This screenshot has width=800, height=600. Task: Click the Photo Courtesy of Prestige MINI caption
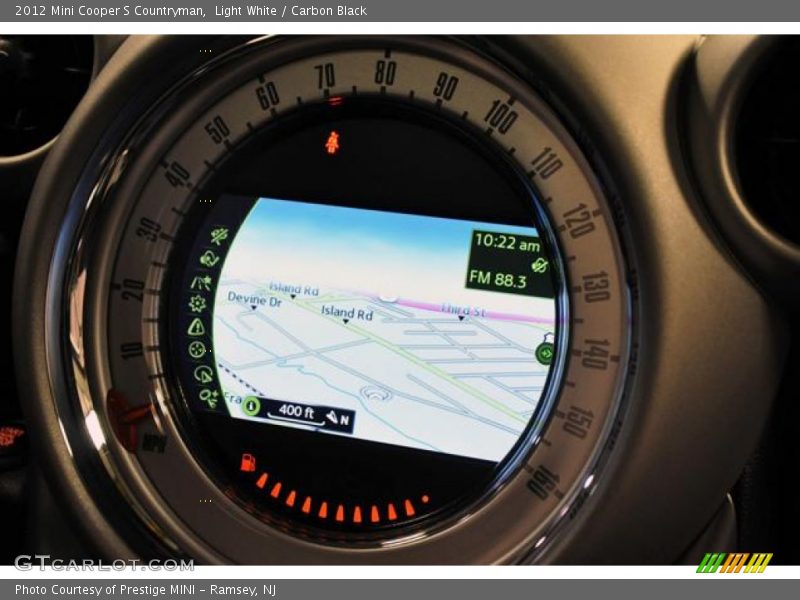(x=145, y=590)
